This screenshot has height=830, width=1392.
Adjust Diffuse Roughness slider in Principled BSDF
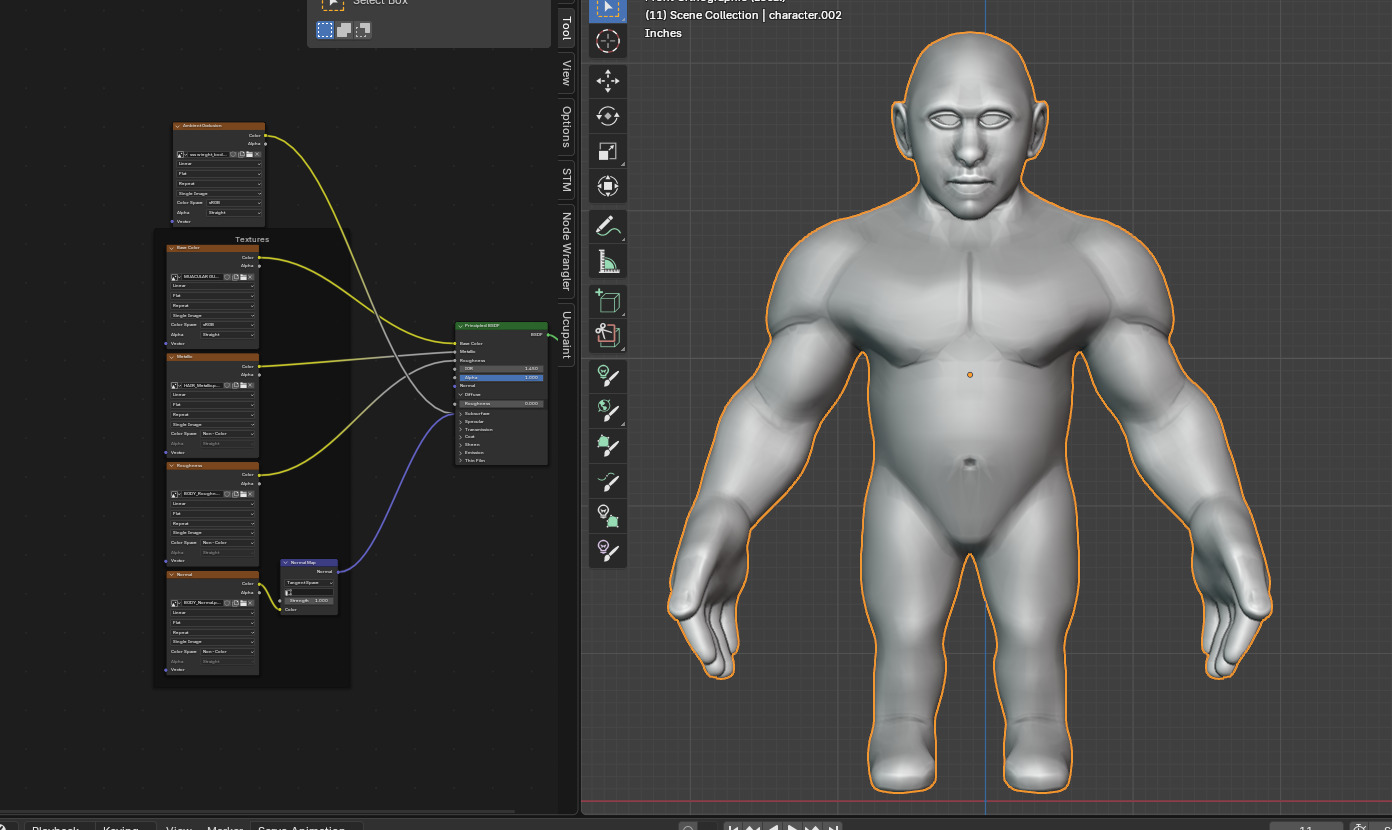(501, 404)
